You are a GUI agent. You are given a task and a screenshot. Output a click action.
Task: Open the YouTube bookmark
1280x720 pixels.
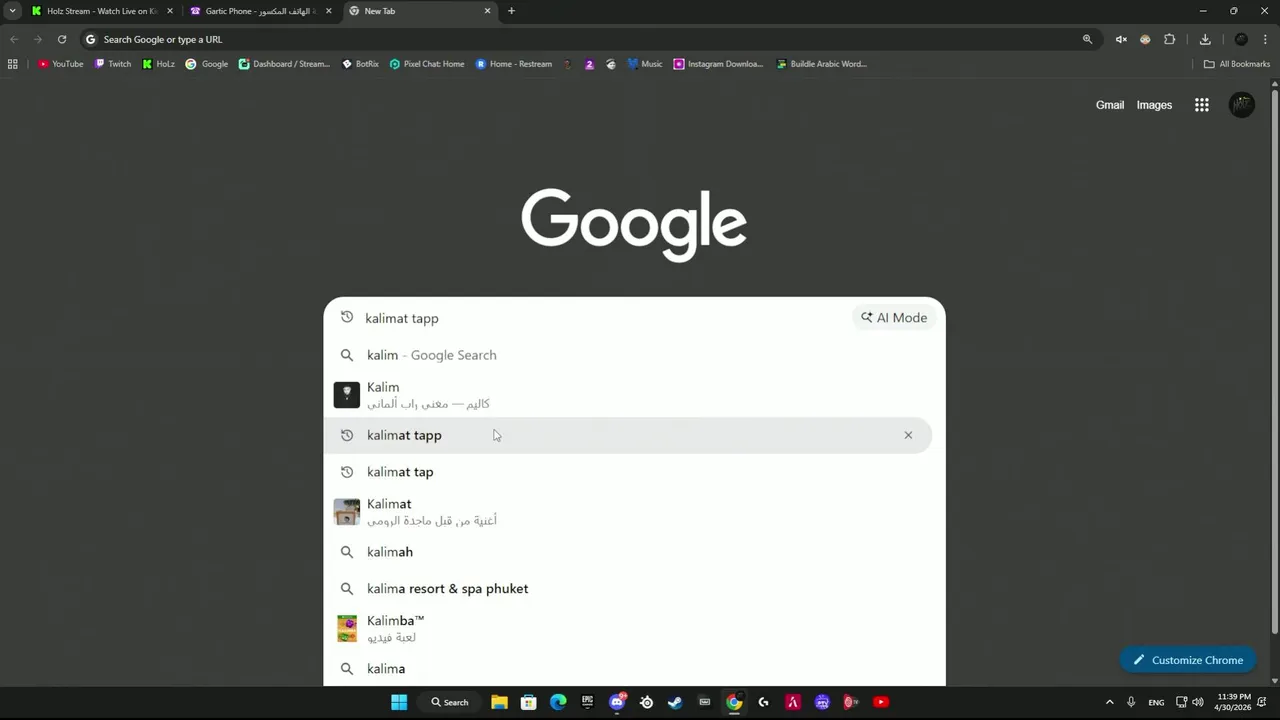point(61,64)
